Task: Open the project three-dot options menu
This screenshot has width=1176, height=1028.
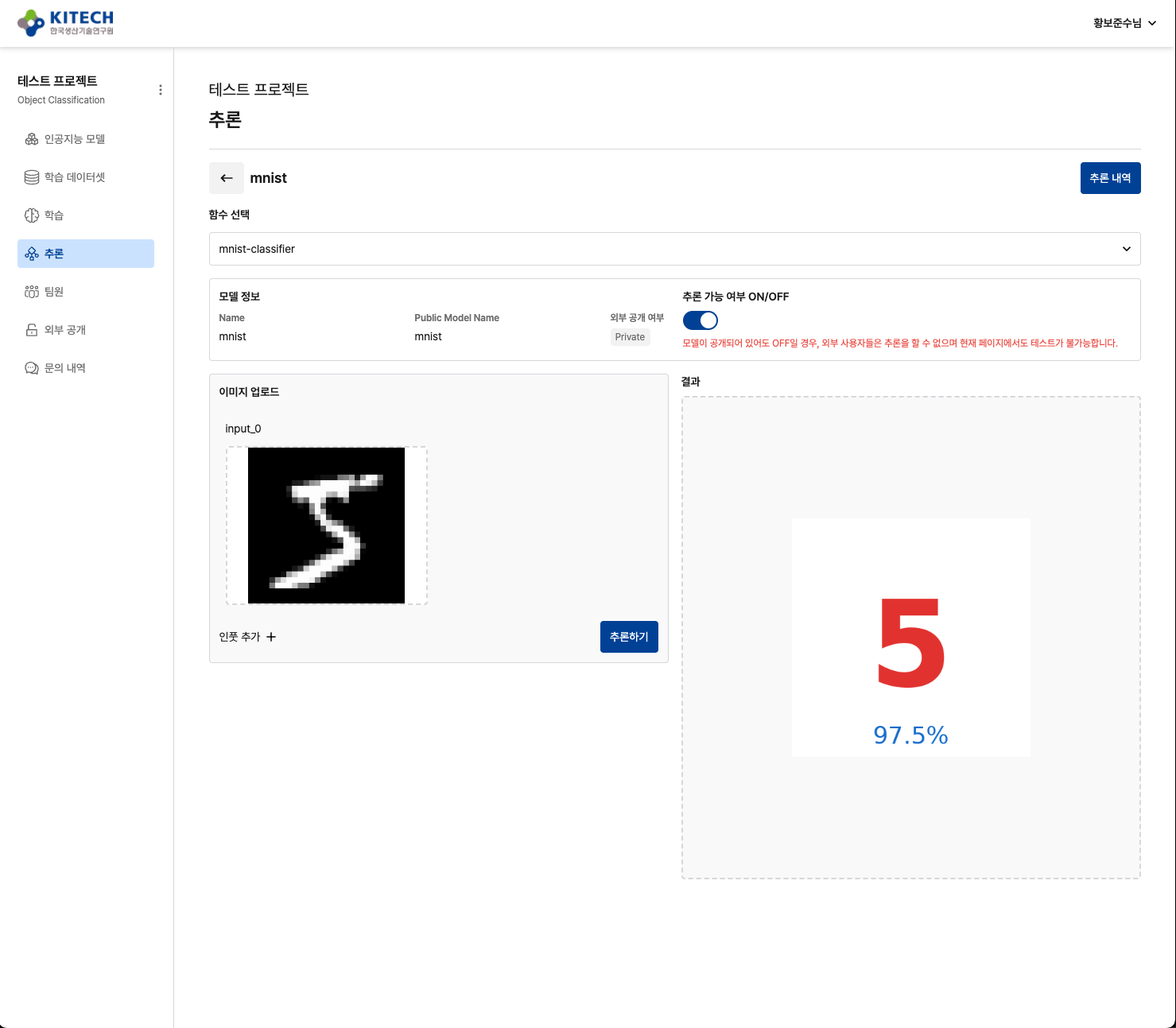Action: point(161,90)
